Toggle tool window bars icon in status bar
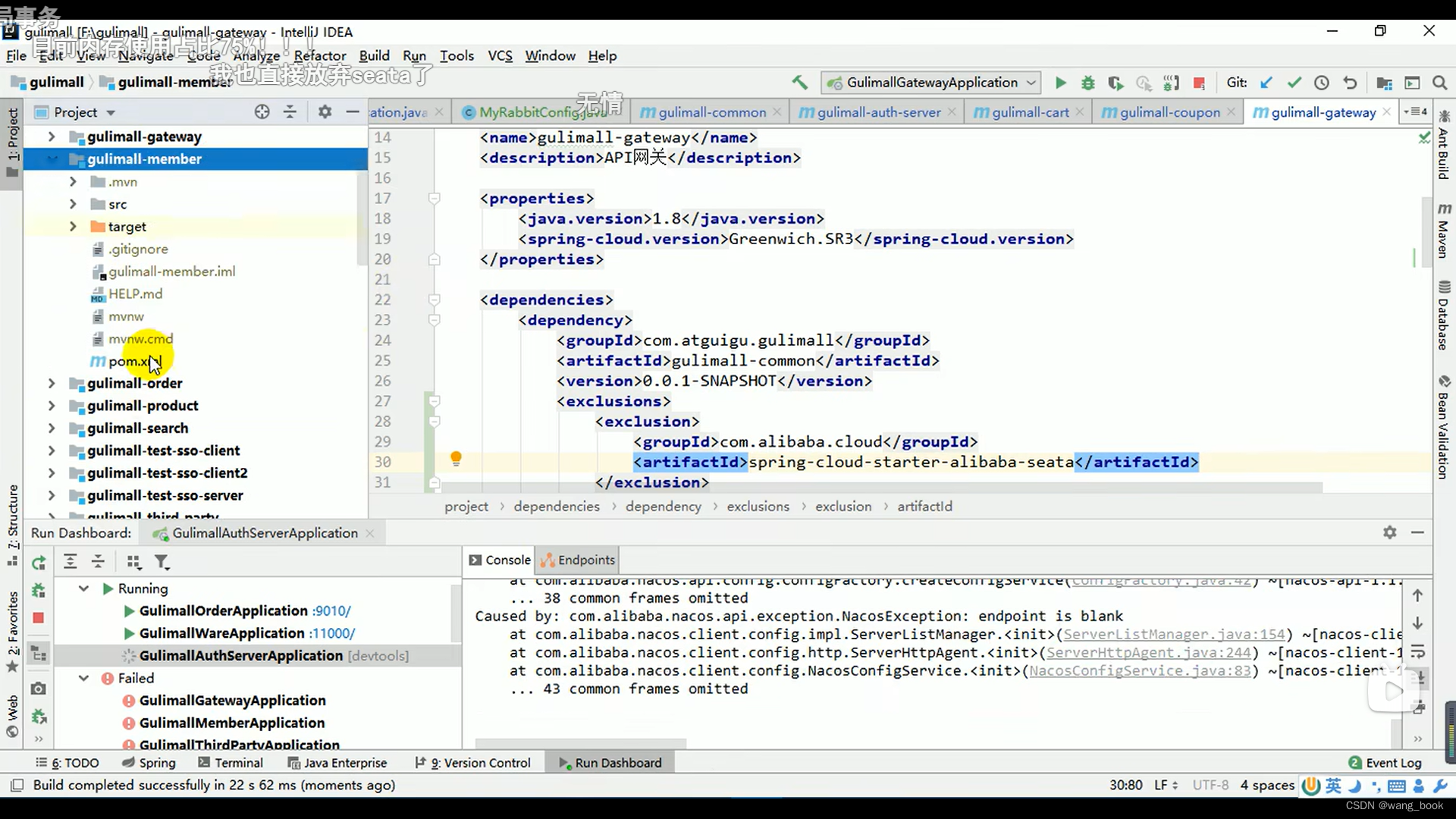1456x819 pixels. tap(17, 785)
